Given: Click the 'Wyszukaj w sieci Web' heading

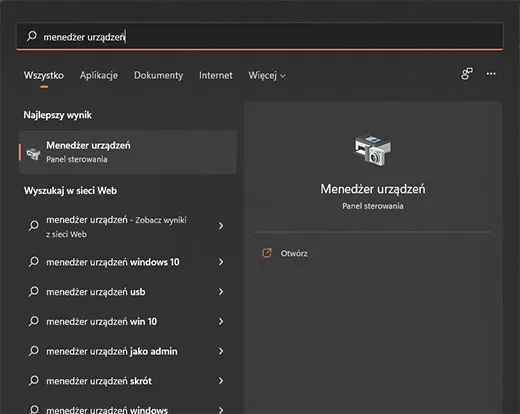Looking at the screenshot, I should [x=70, y=191].
